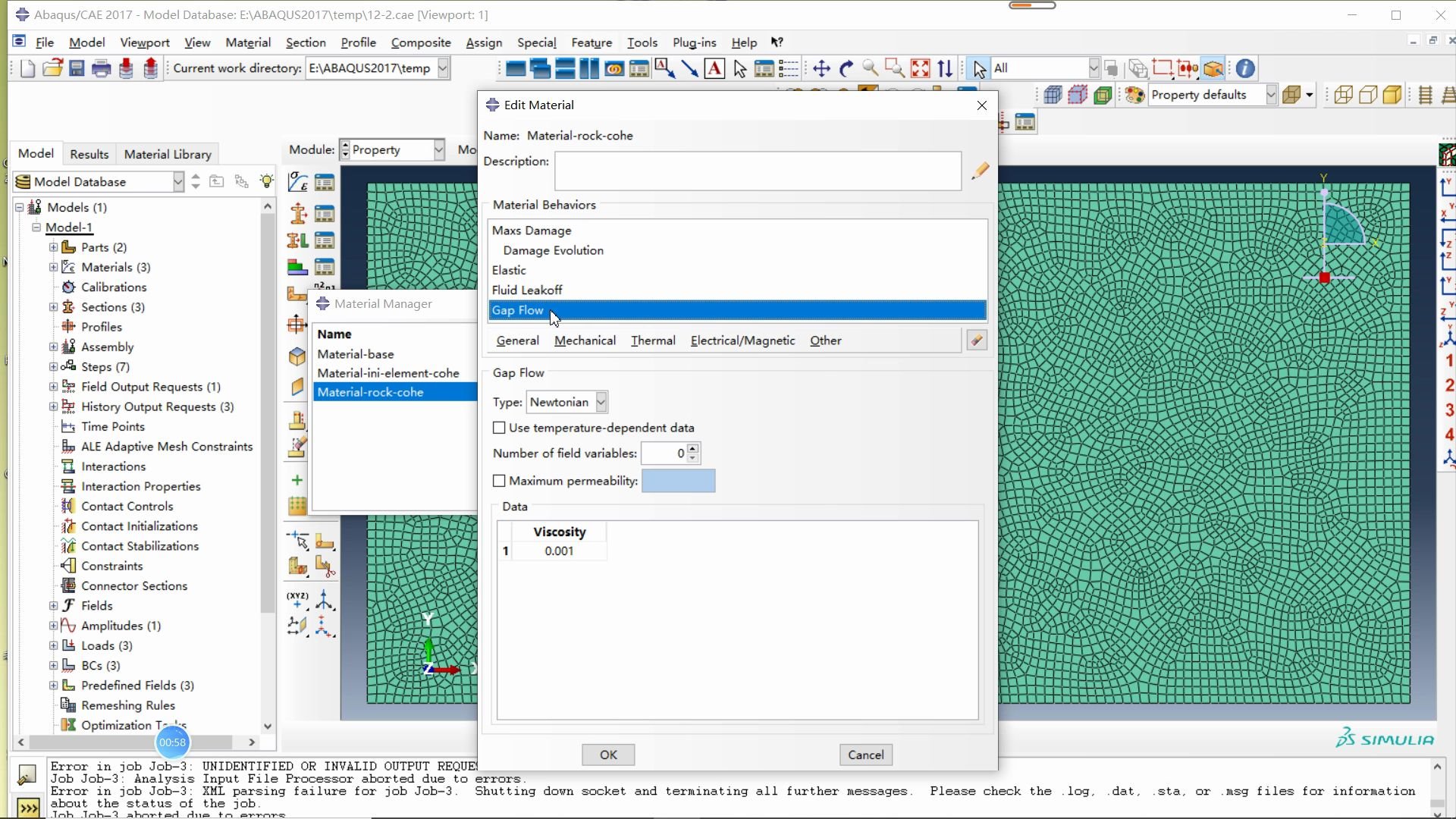Click the Create Text annotation icon
The height and width of the screenshot is (819, 1456).
click(714, 69)
